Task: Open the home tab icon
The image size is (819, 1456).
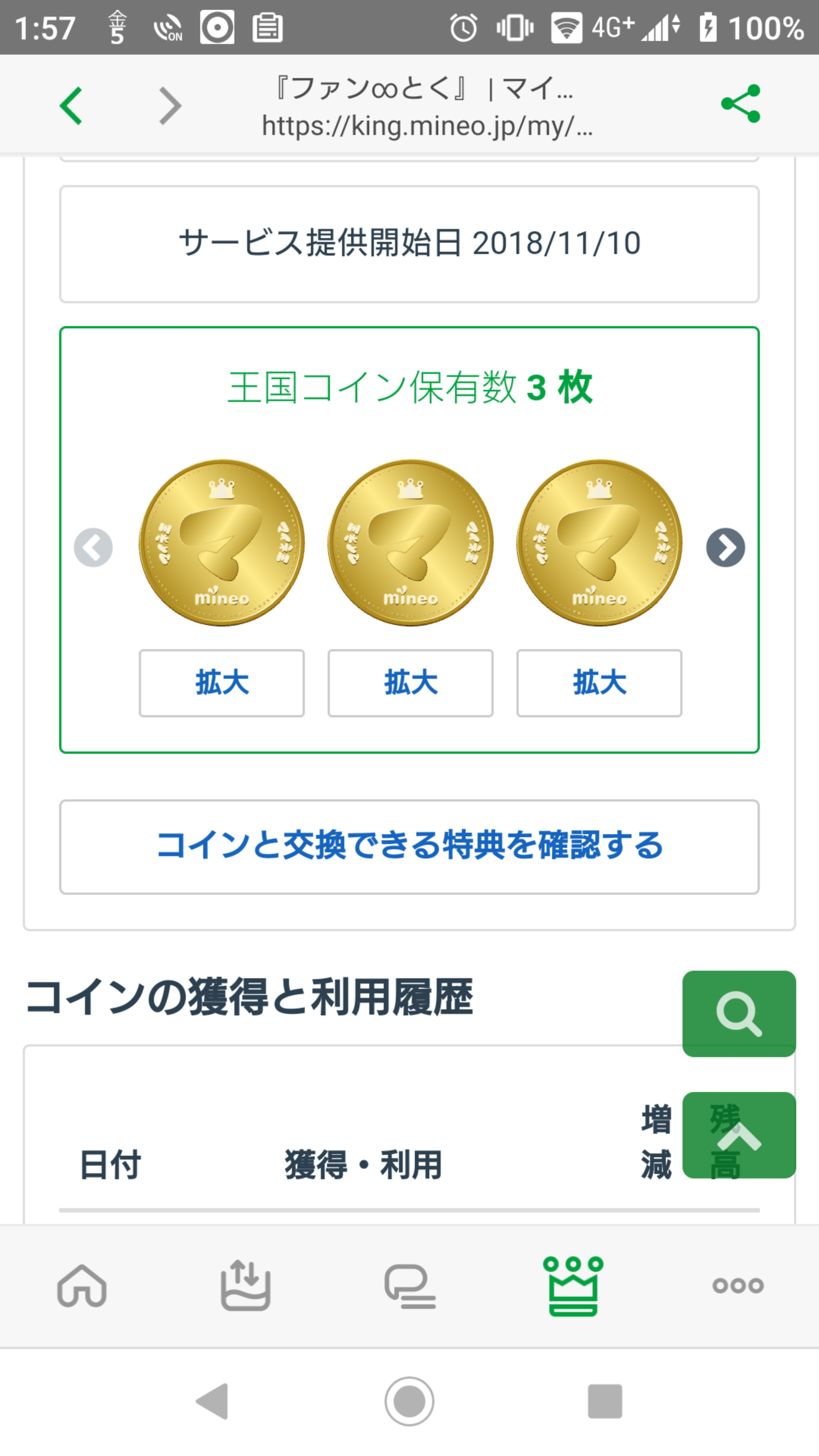Action: pos(82,1286)
